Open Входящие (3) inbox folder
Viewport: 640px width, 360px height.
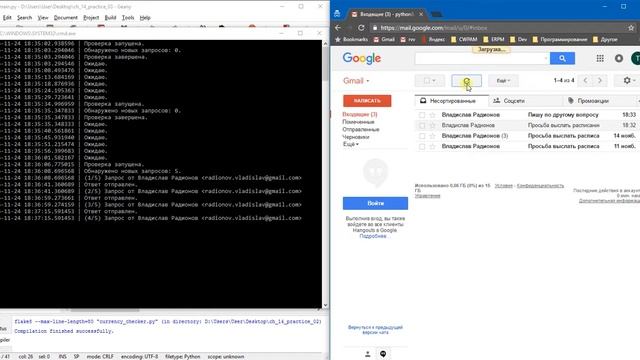click(x=360, y=114)
